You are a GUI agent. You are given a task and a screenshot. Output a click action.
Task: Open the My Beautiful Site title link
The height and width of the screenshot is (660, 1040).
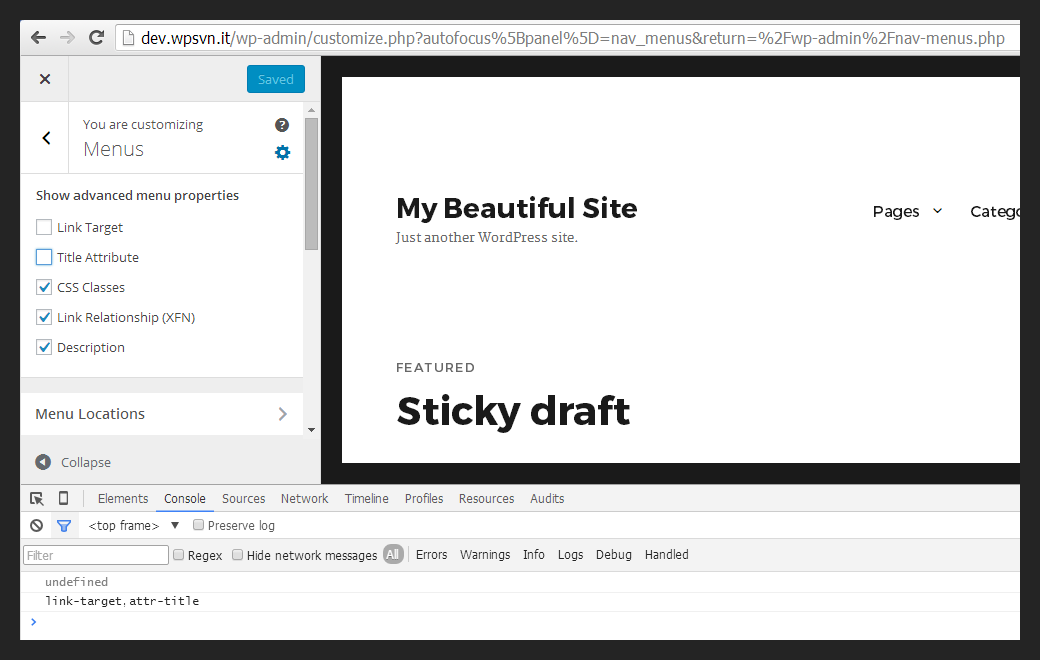click(x=517, y=208)
